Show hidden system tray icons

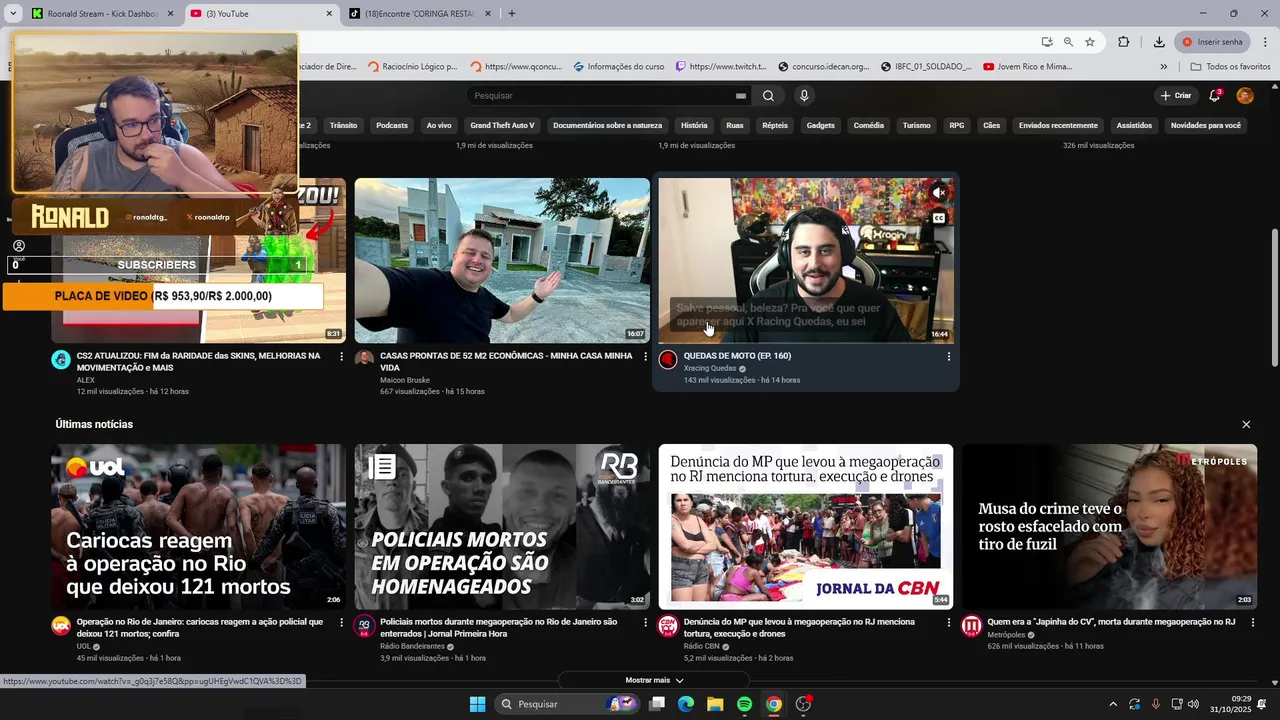(x=1113, y=704)
